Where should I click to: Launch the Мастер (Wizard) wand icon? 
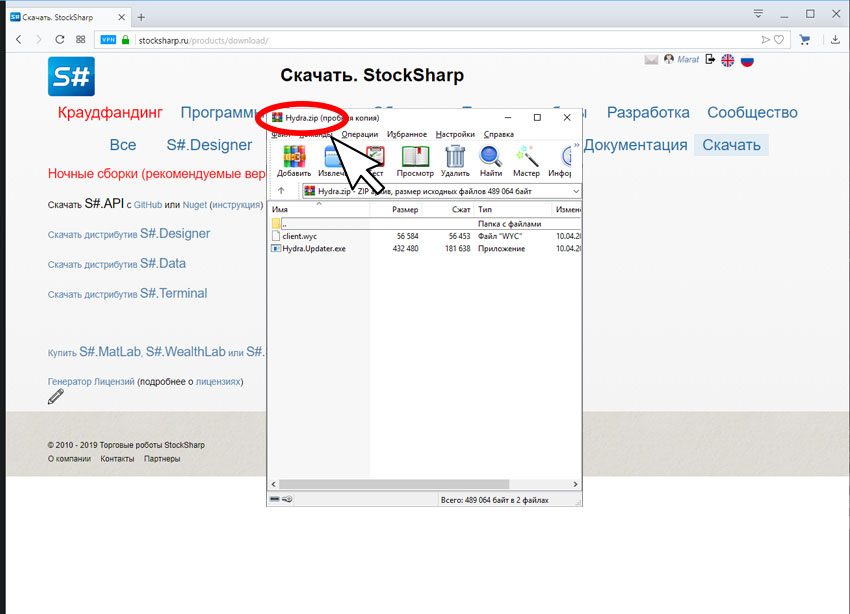526,161
